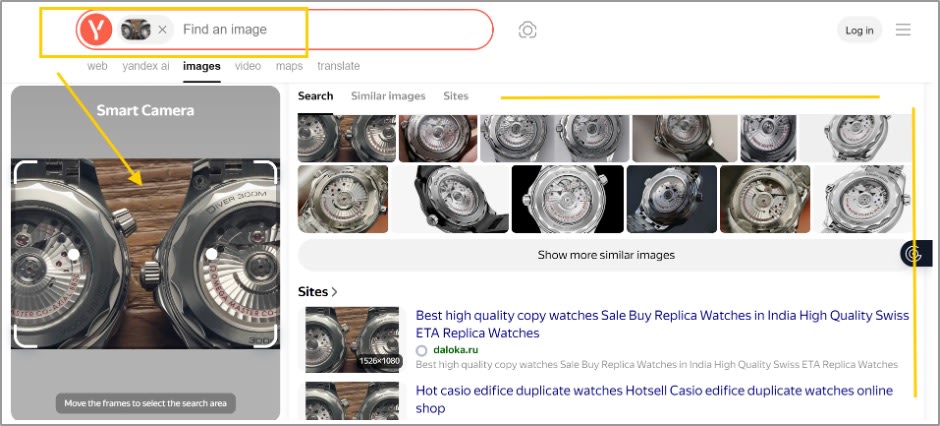
Task: Click the Smart Camera heading
Action: 145,110
